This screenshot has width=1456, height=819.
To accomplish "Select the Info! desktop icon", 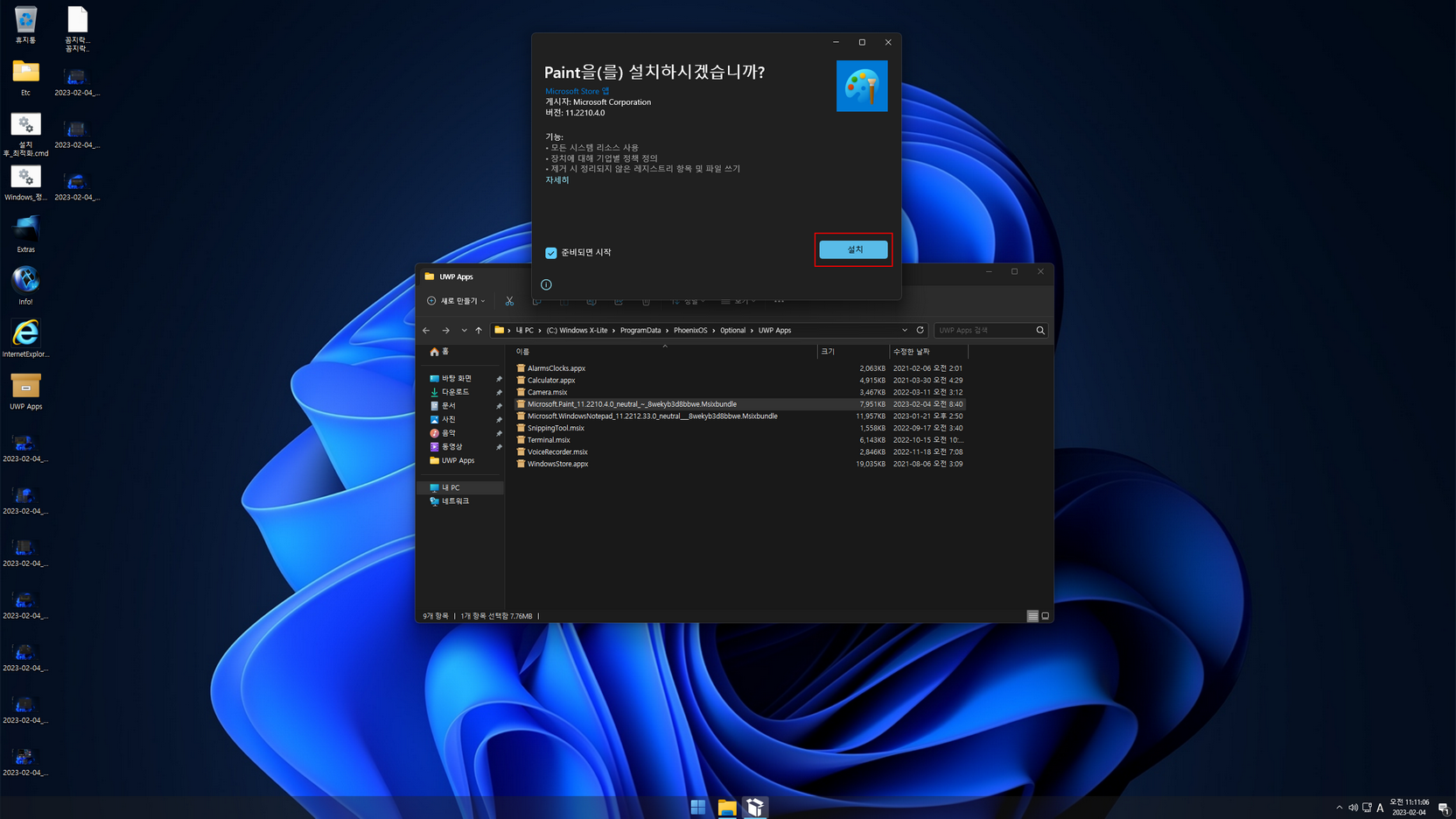I will [x=25, y=287].
